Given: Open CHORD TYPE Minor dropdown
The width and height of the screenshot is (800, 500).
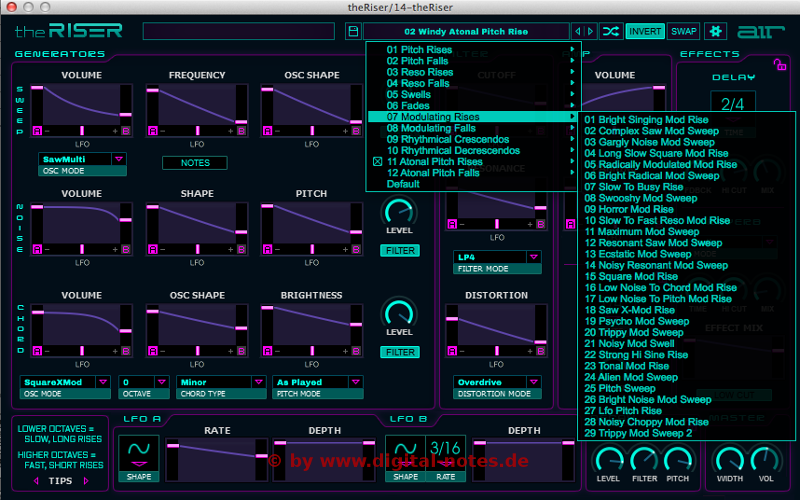Looking at the screenshot, I should 221,382.
